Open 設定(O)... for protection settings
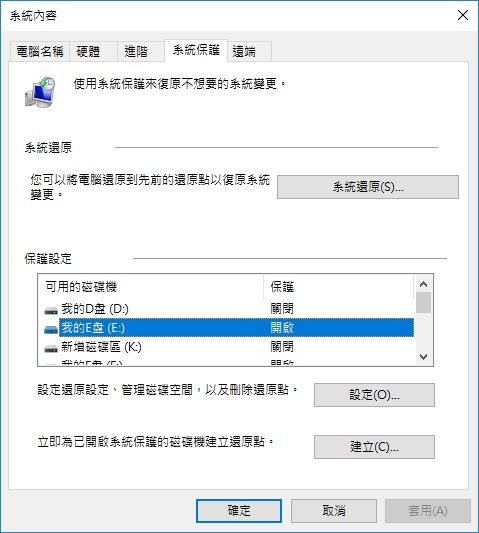Screen dimensions: 479x533 click(374, 395)
